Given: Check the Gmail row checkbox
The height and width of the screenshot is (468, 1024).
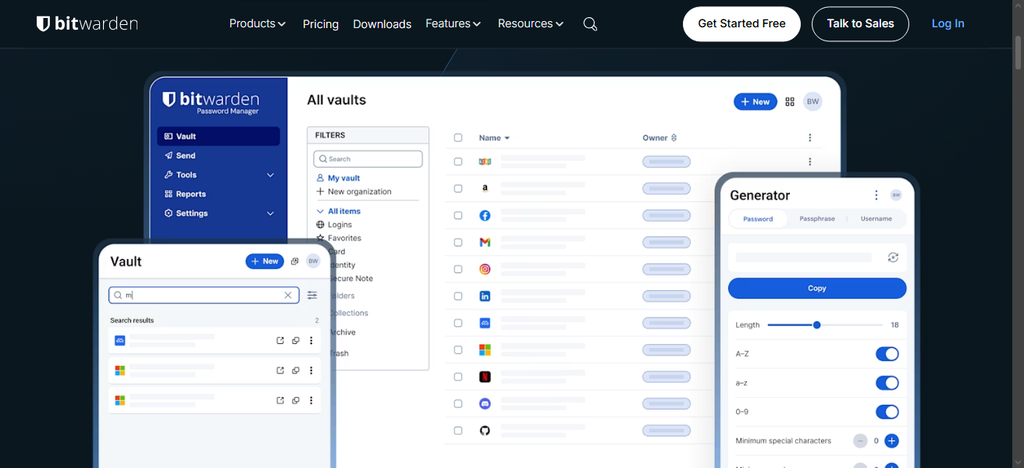Looking at the screenshot, I should point(458,242).
